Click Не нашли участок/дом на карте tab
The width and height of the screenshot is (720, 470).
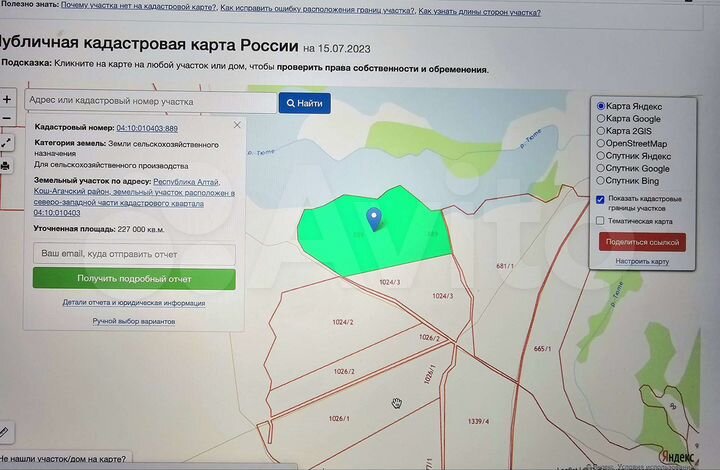[x=63, y=459]
